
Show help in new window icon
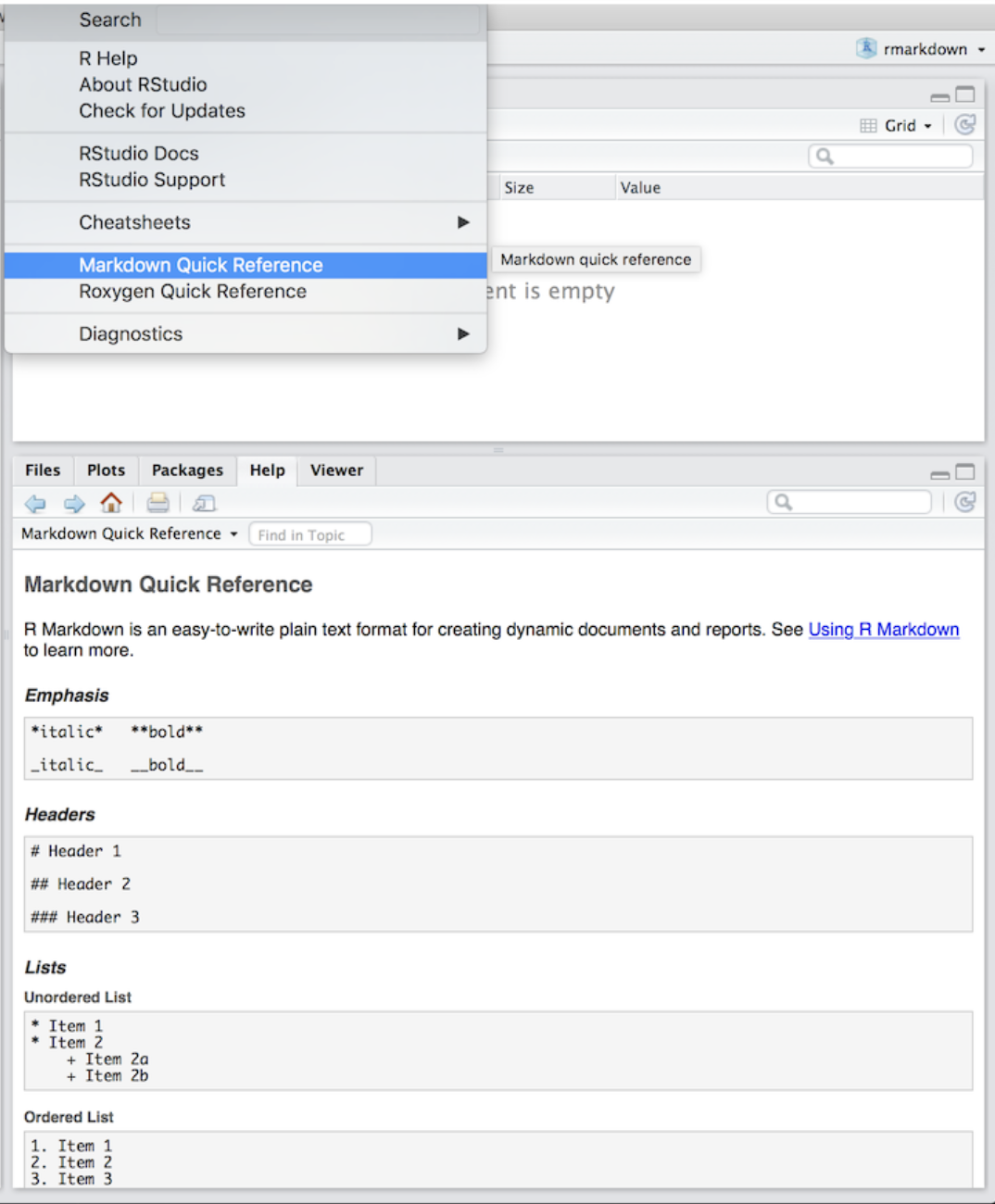pos(204,503)
